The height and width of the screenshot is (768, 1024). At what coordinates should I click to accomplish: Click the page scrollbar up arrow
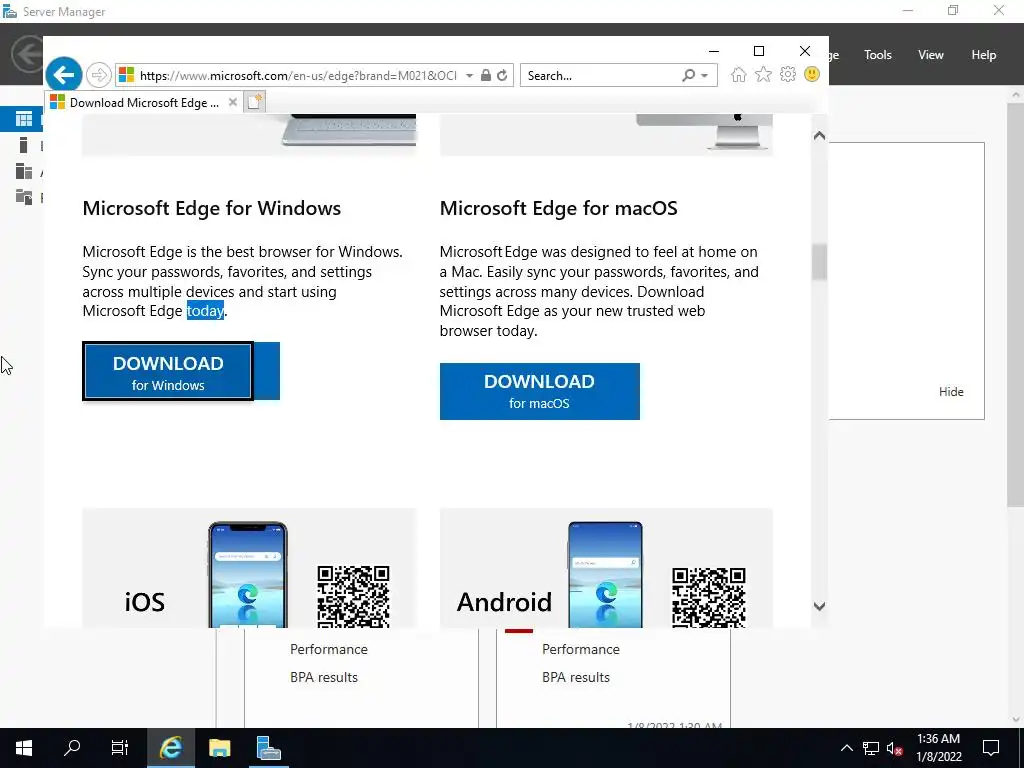tap(820, 136)
